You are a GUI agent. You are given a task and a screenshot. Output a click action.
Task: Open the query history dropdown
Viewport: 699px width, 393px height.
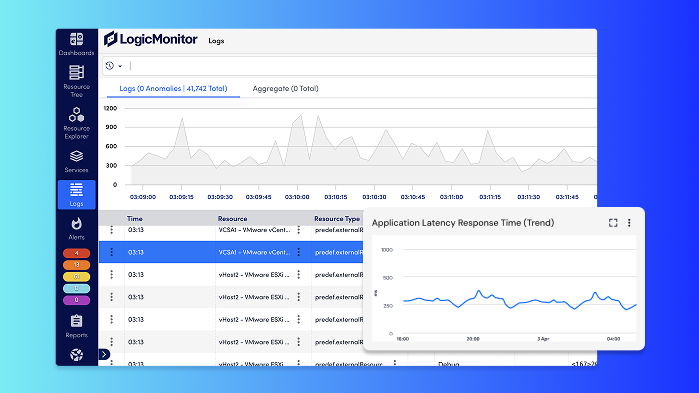pos(114,66)
